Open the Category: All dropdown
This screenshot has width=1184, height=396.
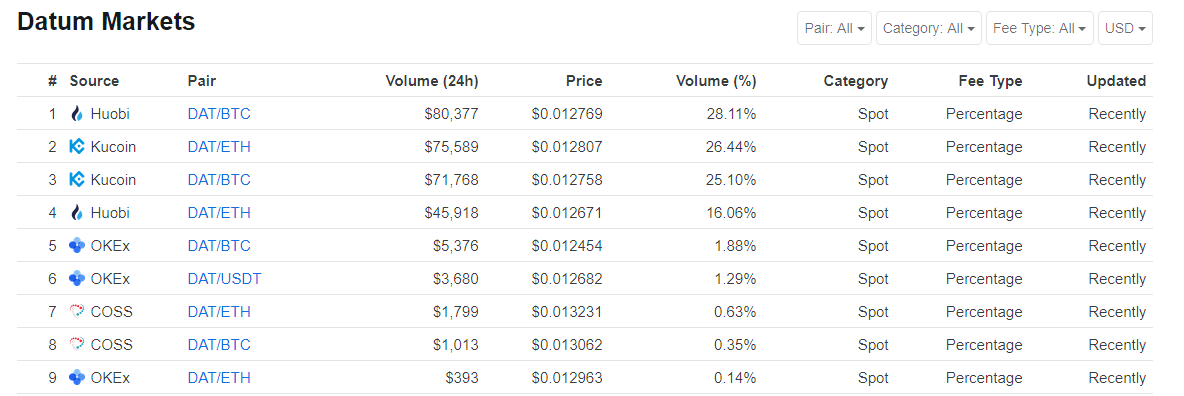929,28
